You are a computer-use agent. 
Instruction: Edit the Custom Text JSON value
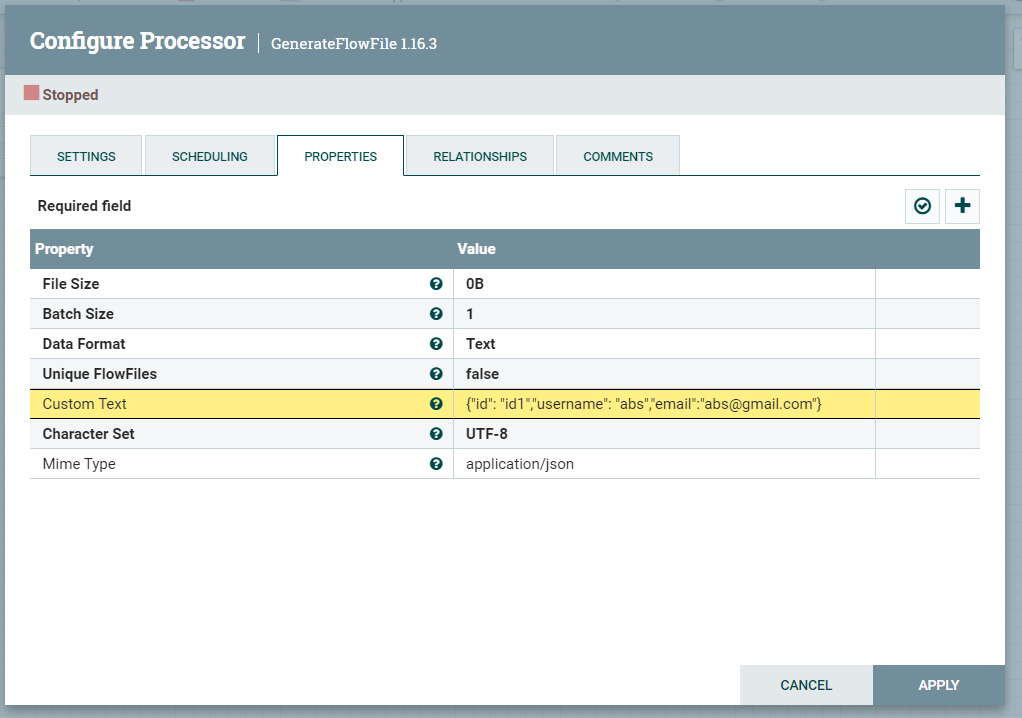click(643, 404)
